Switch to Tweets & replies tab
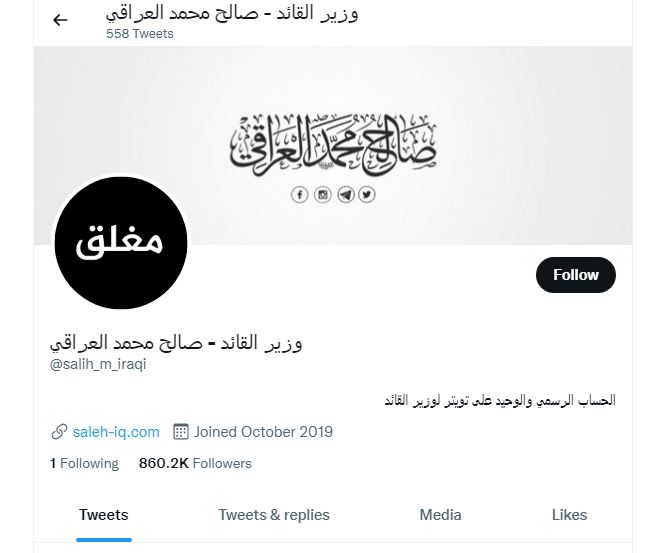657x553 pixels. [x=274, y=515]
